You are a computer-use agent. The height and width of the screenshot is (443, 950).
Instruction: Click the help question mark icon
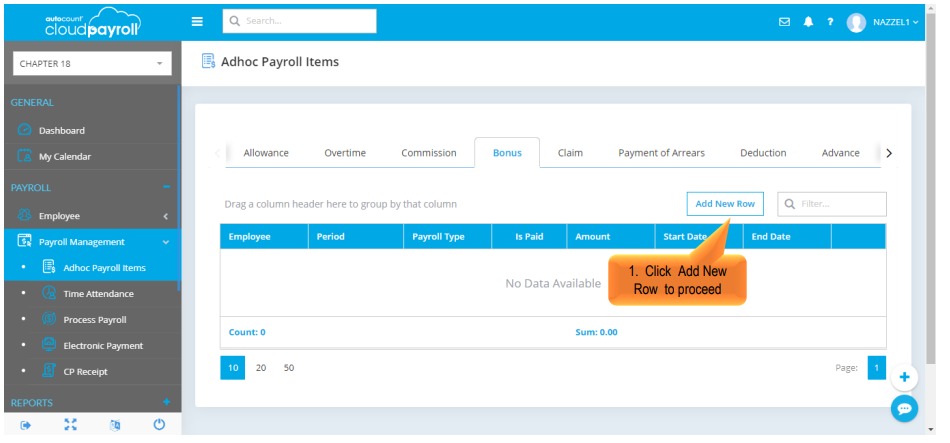coord(830,22)
